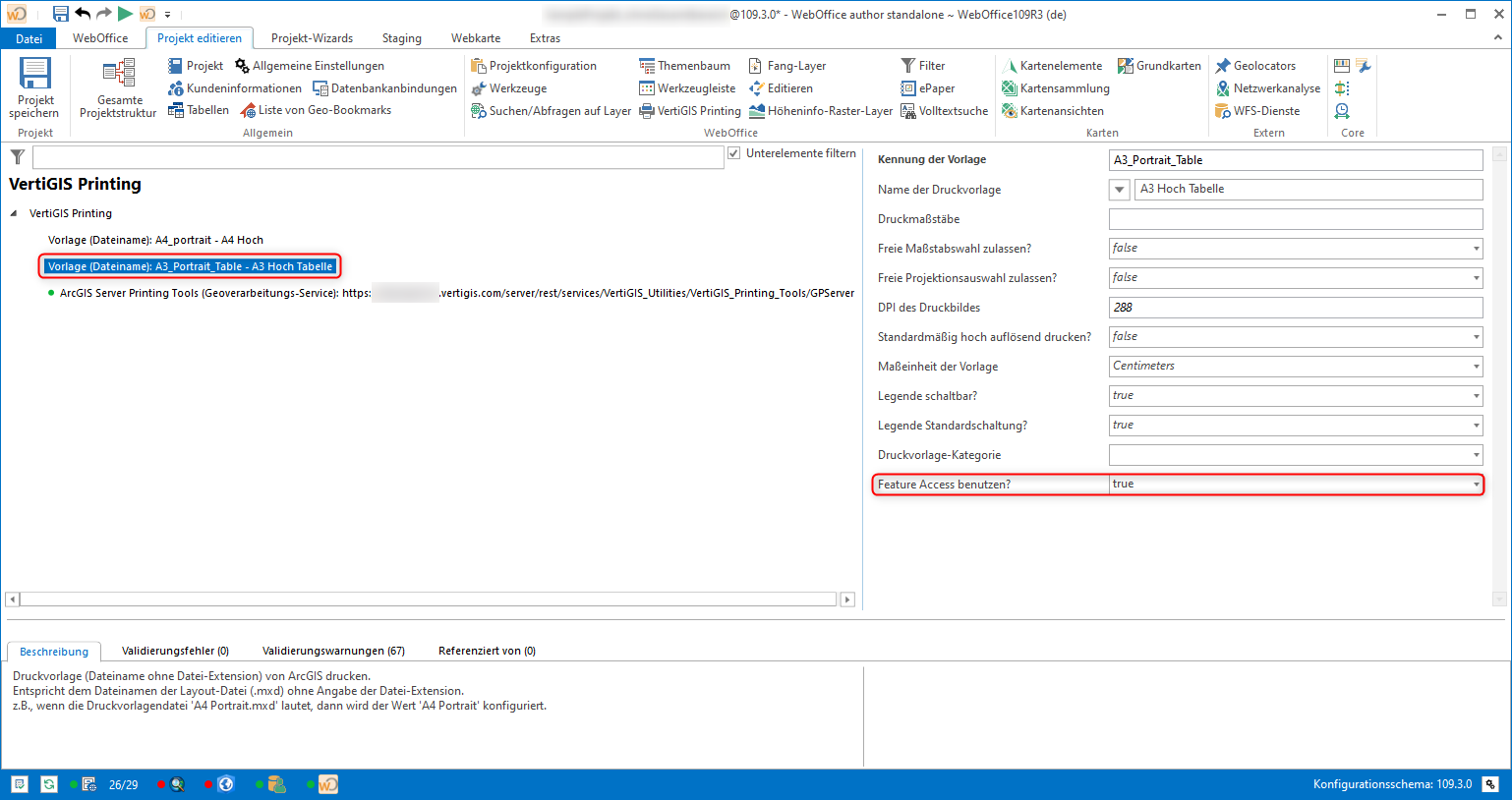Select the Themenbaum icon in the ribbon
The width and height of the screenshot is (1512, 800).
[648, 65]
